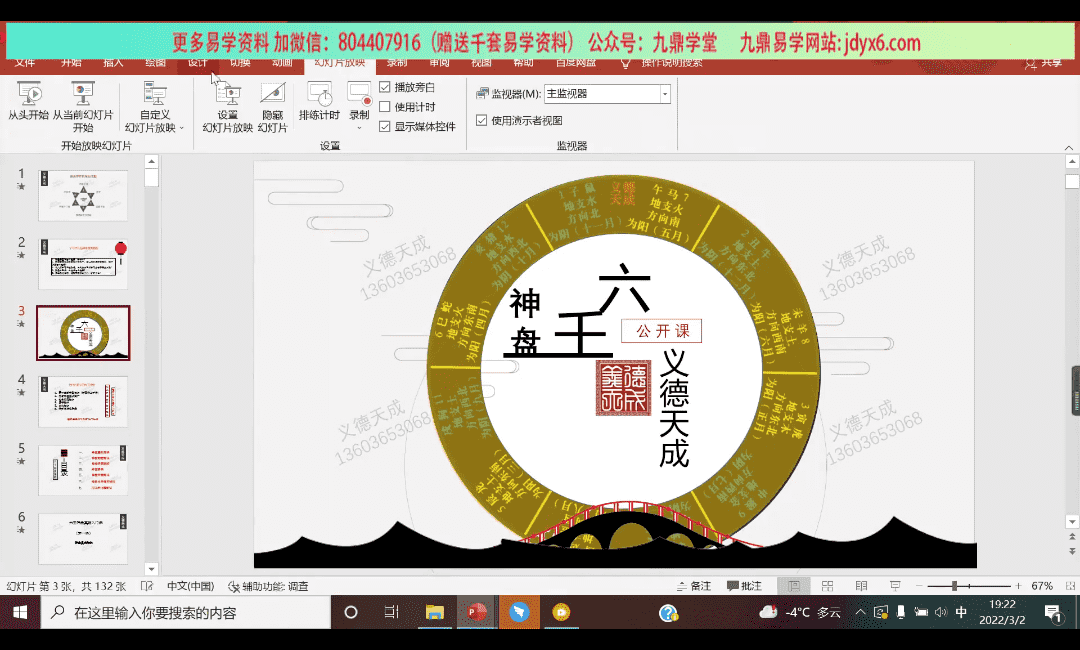This screenshot has width=1080, height=650.
Task: Open the 设计 ribbon tab
Action: click(197, 63)
